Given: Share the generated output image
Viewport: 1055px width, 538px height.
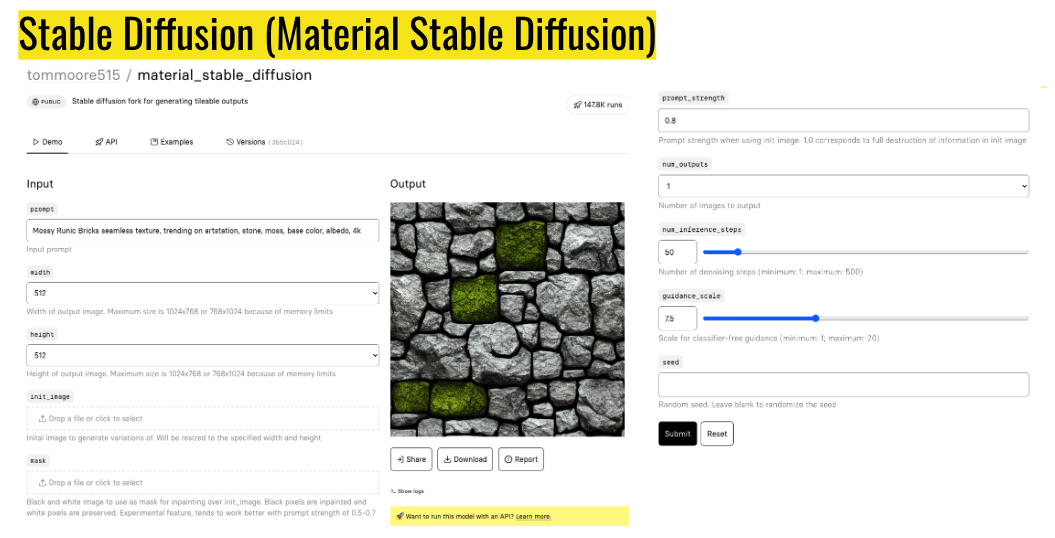Looking at the screenshot, I should click(x=410, y=459).
